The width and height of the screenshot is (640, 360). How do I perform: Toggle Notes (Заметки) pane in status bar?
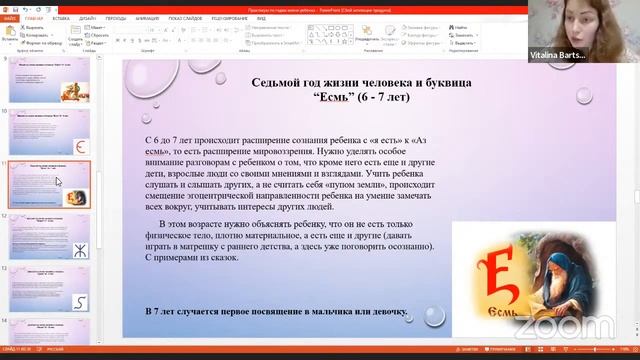[467, 350]
